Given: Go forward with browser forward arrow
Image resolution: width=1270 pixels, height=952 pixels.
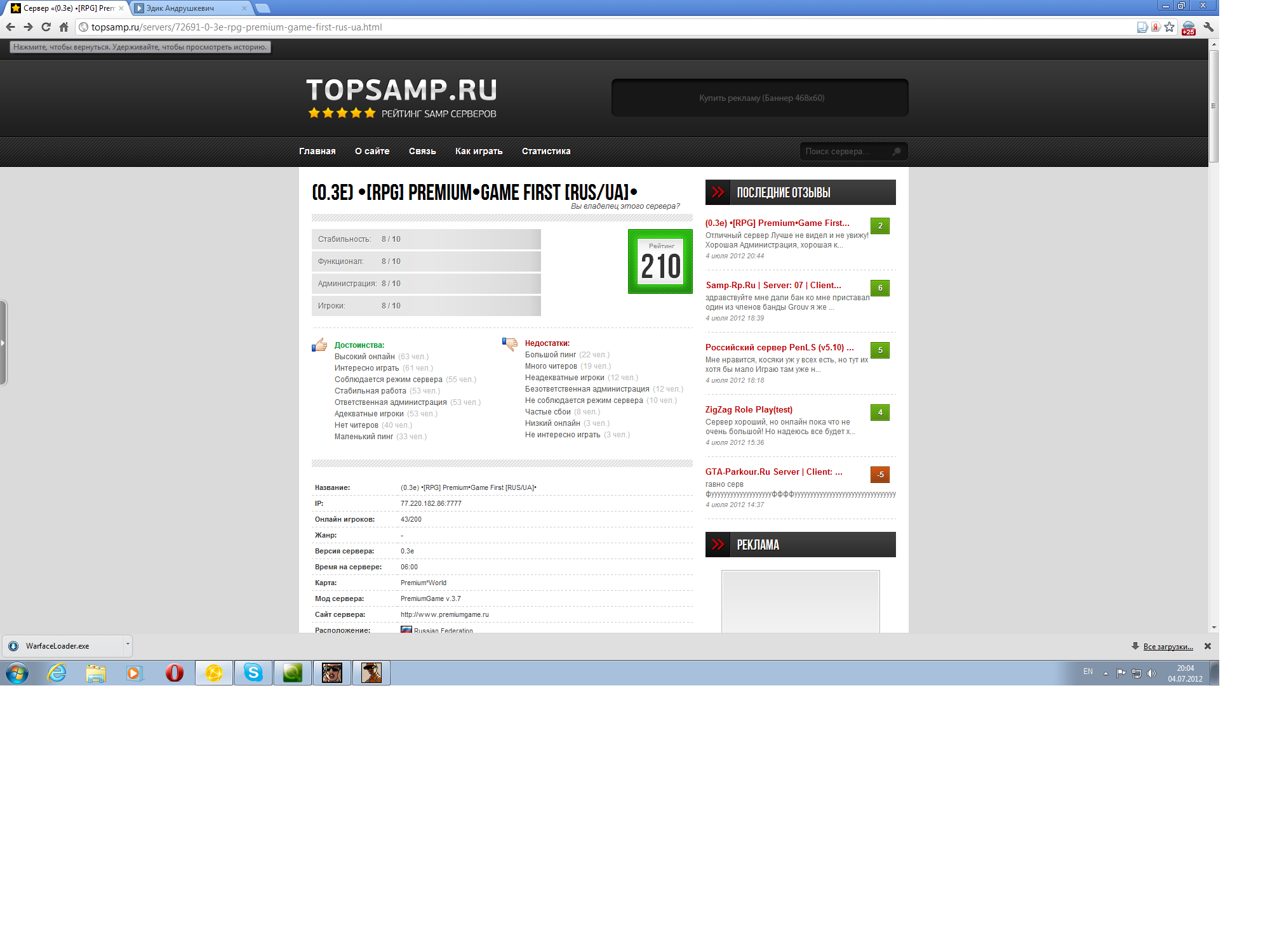Looking at the screenshot, I should click(28, 27).
